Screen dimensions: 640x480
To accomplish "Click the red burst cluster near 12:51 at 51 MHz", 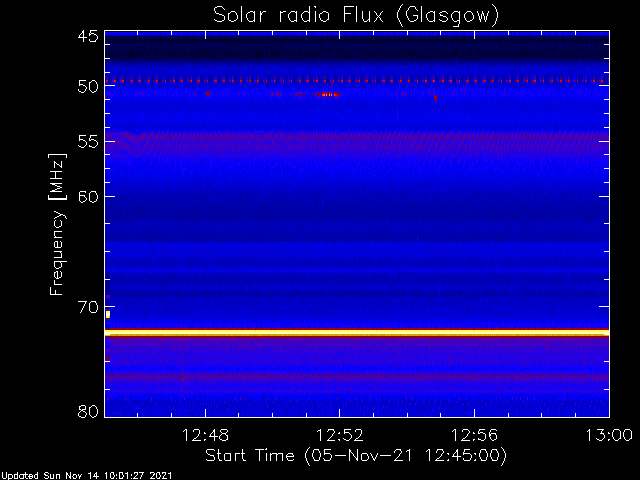I will pyautogui.click(x=327, y=94).
